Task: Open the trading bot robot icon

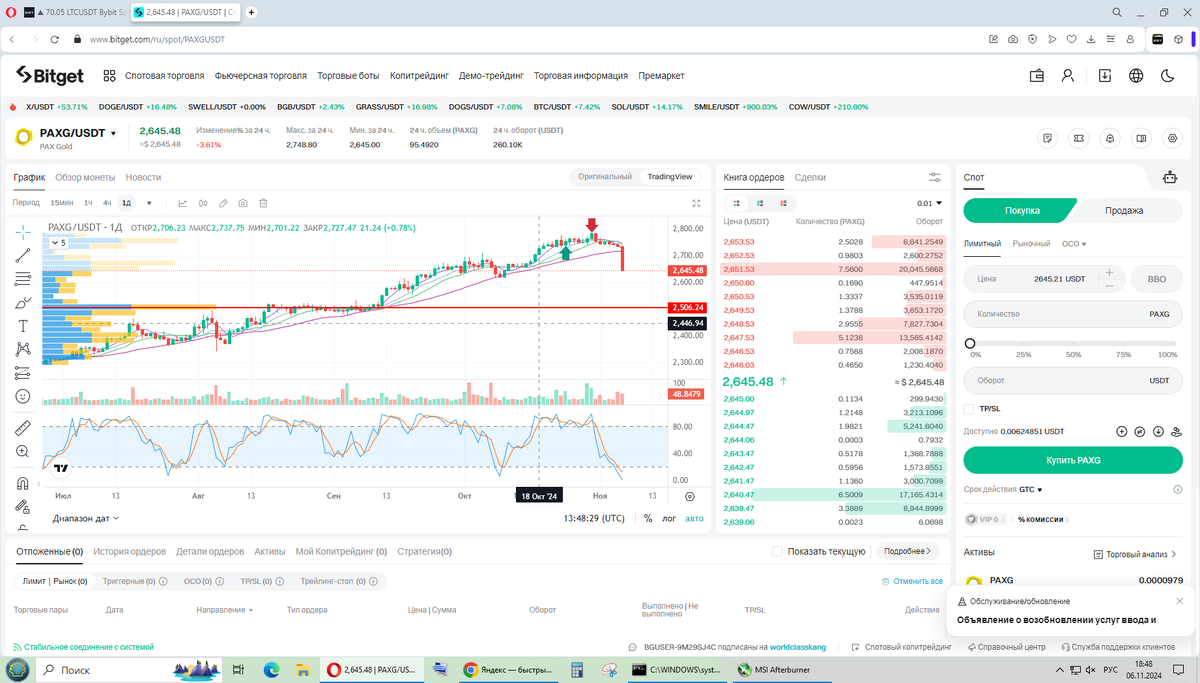Action: tap(1169, 178)
